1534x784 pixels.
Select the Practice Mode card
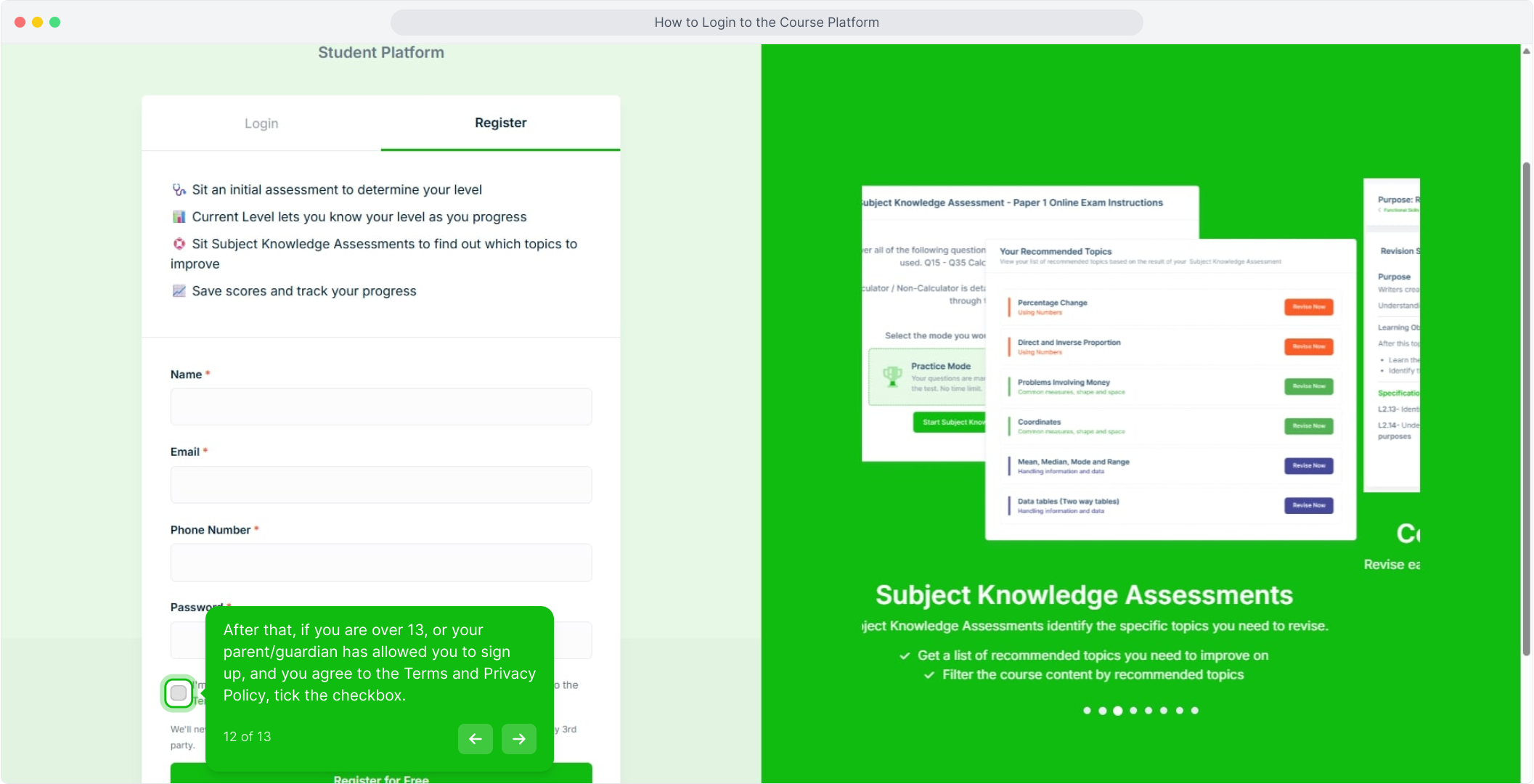927,377
